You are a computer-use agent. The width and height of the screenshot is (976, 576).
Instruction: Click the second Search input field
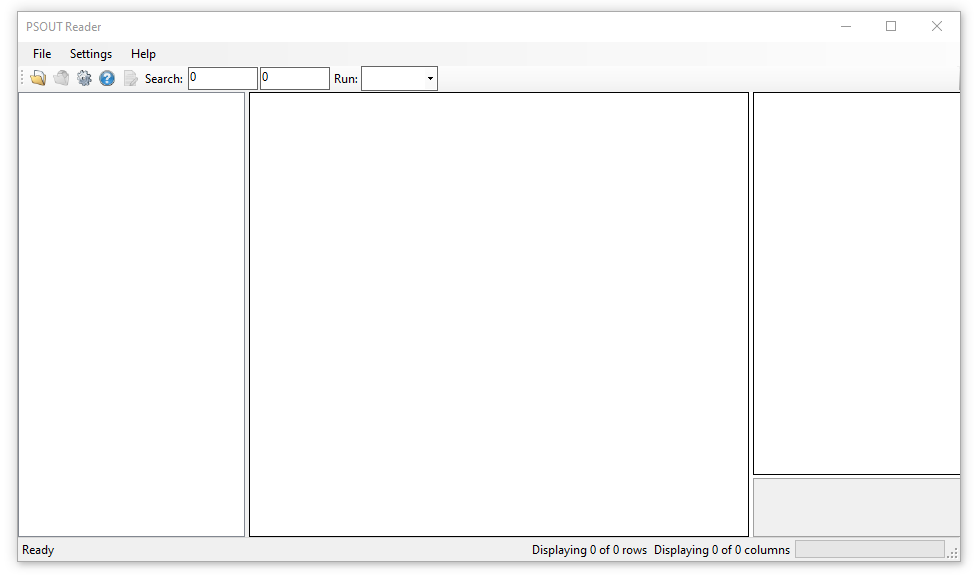click(294, 79)
